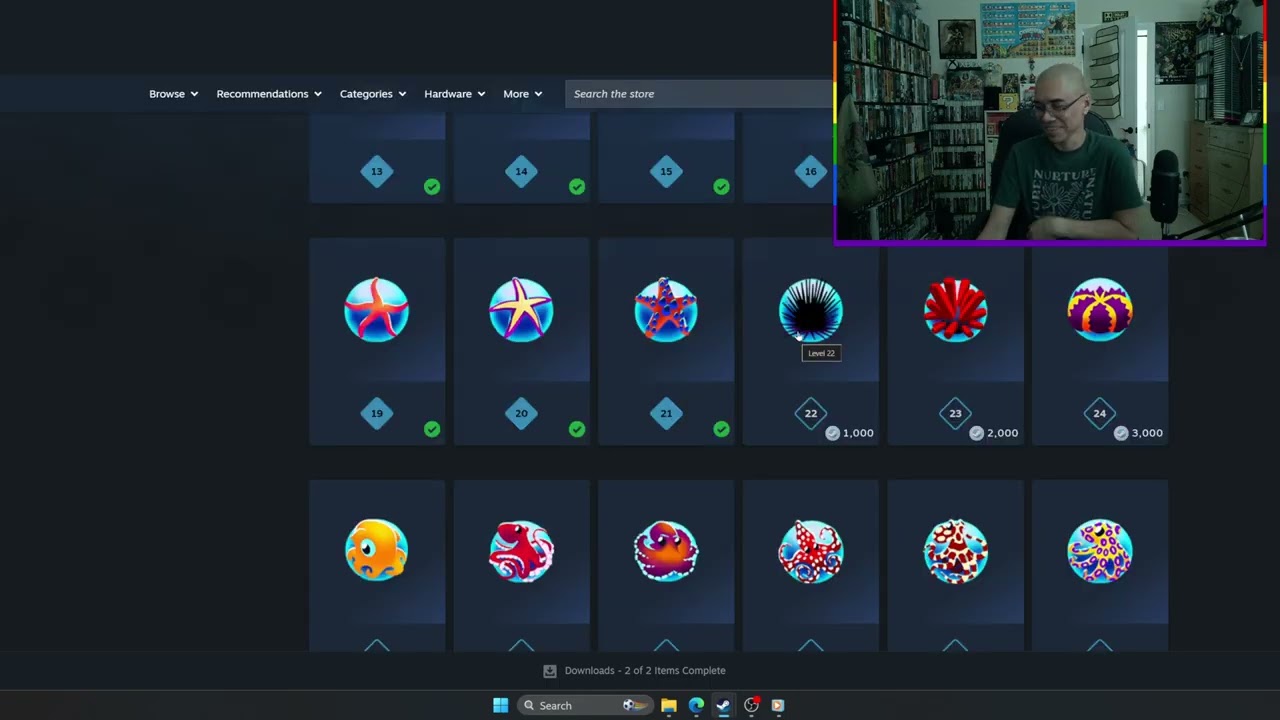Click the Steam taskbar icon
Image resolution: width=1280 pixels, height=720 pixels.
click(x=723, y=705)
